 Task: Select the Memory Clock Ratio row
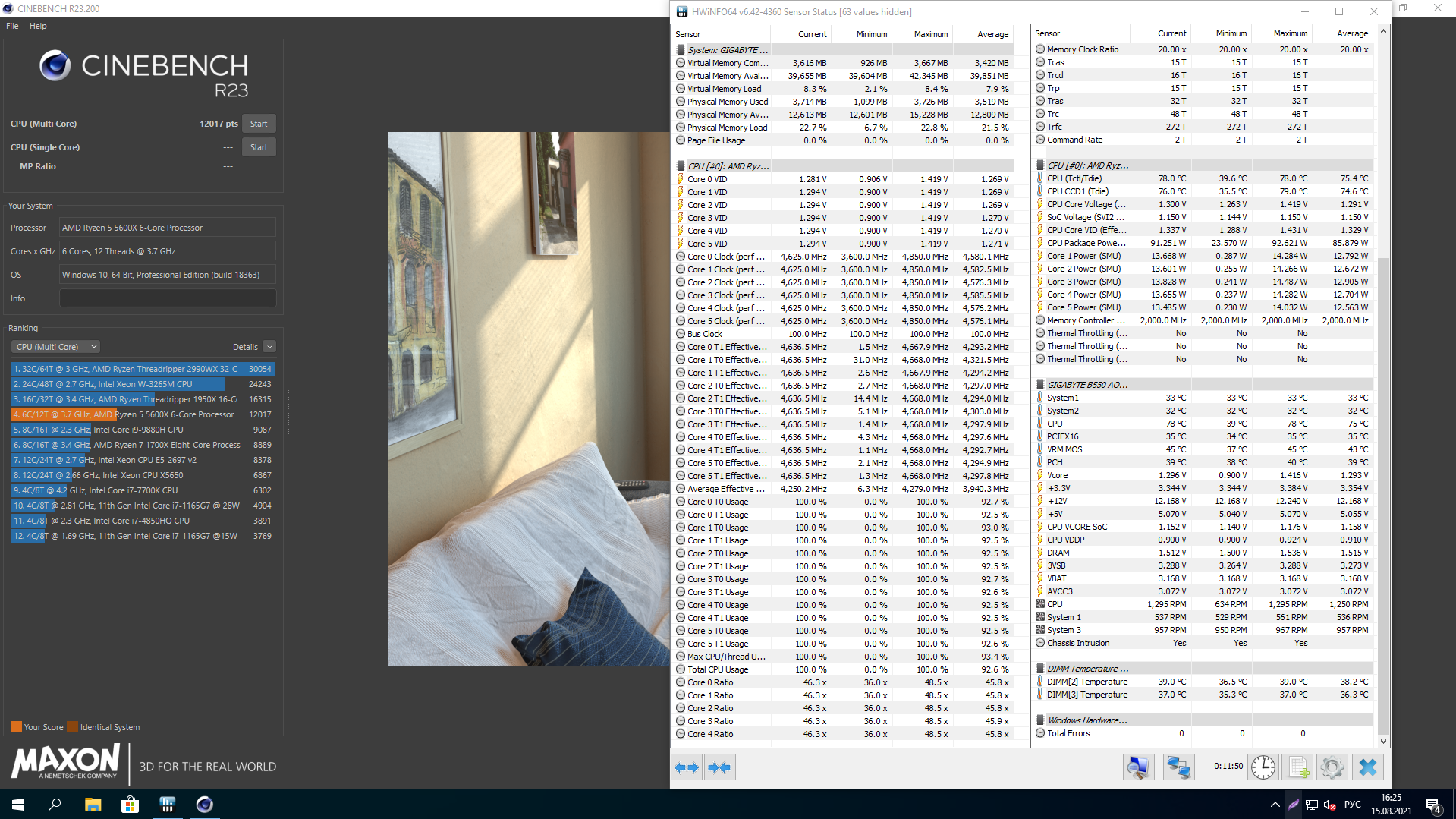[x=1204, y=49]
